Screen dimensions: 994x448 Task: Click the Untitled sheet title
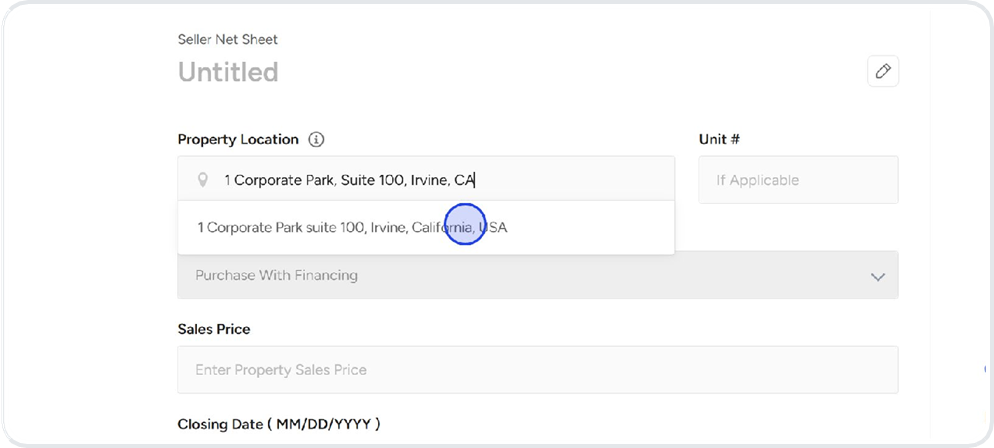pos(228,72)
